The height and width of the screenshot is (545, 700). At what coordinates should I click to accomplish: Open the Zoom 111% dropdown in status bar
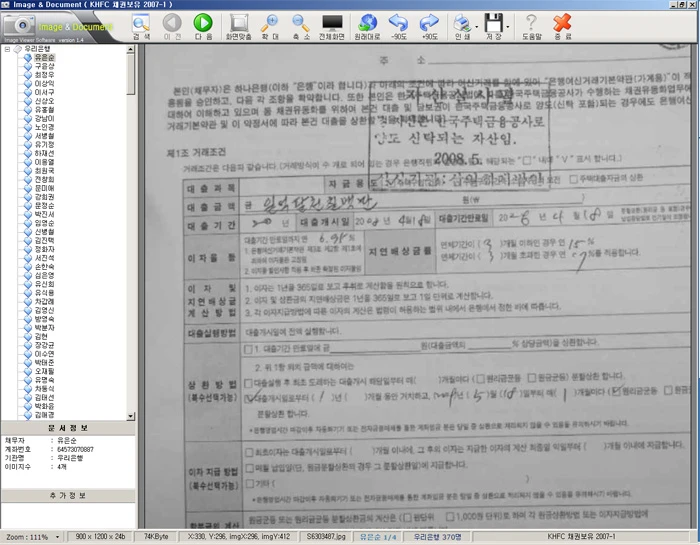tap(57, 537)
